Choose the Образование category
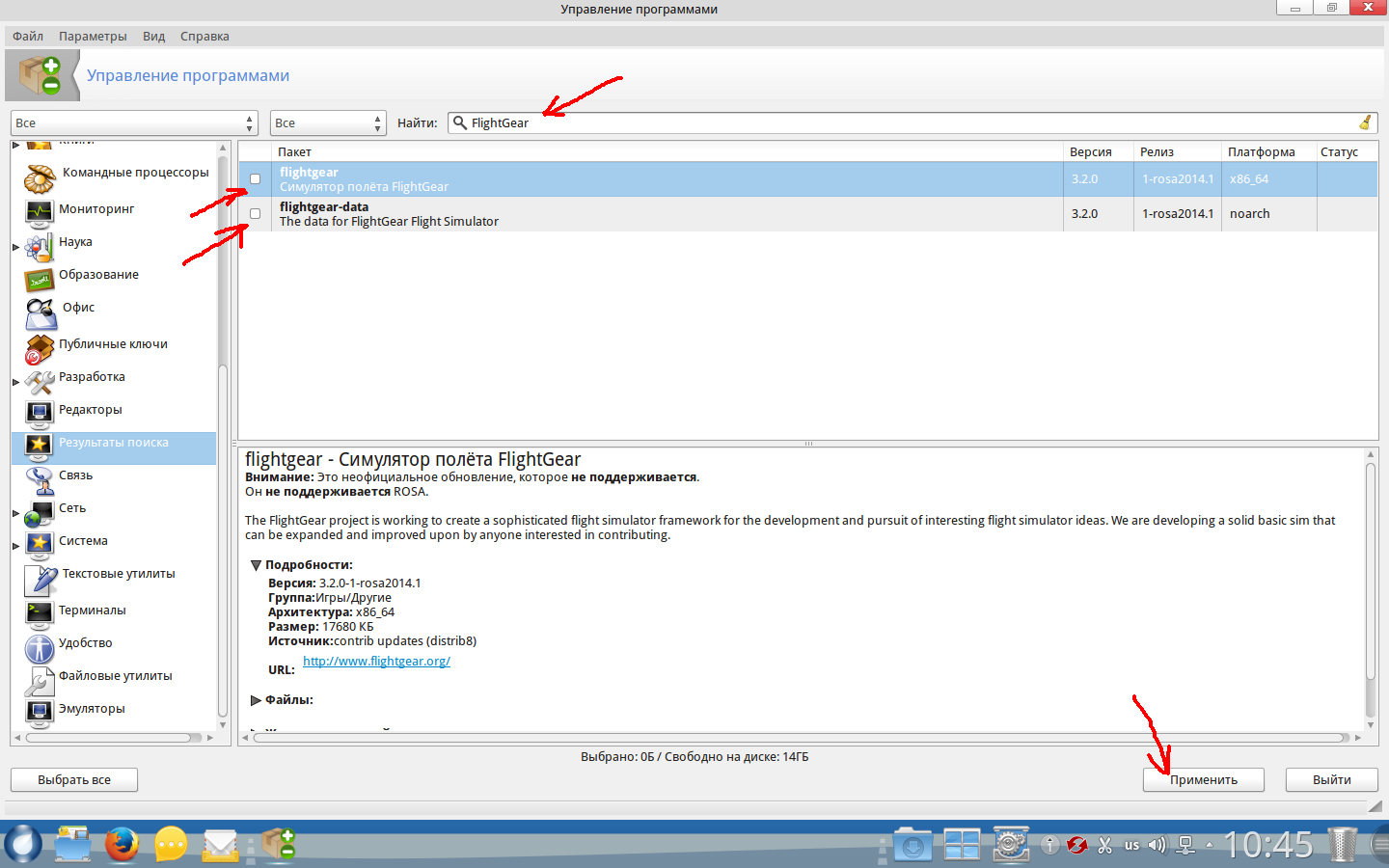This screenshot has height=868, width=1389. 98,275
